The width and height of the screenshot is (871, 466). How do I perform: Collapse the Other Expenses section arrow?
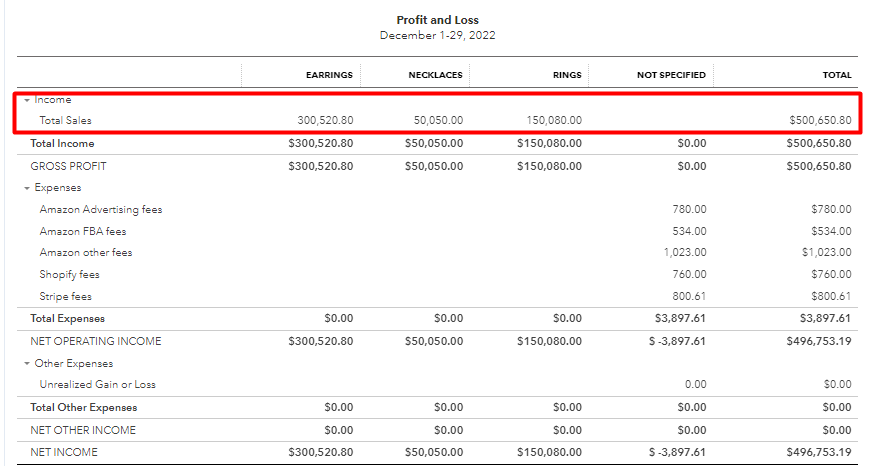27,364
